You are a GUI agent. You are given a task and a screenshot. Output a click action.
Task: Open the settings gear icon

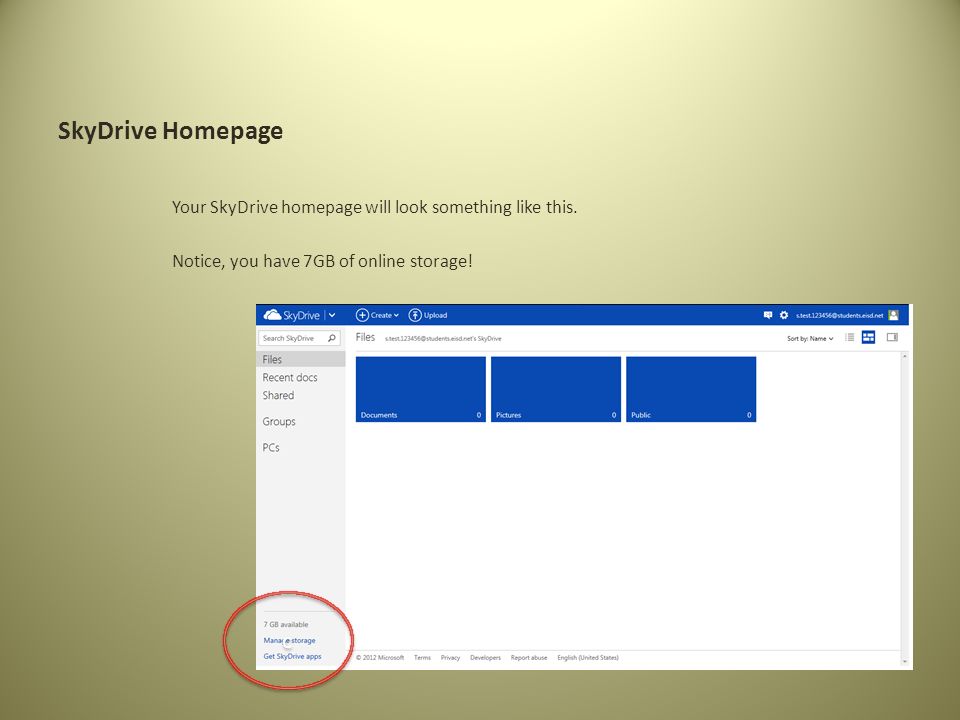[x=784, y=315]
